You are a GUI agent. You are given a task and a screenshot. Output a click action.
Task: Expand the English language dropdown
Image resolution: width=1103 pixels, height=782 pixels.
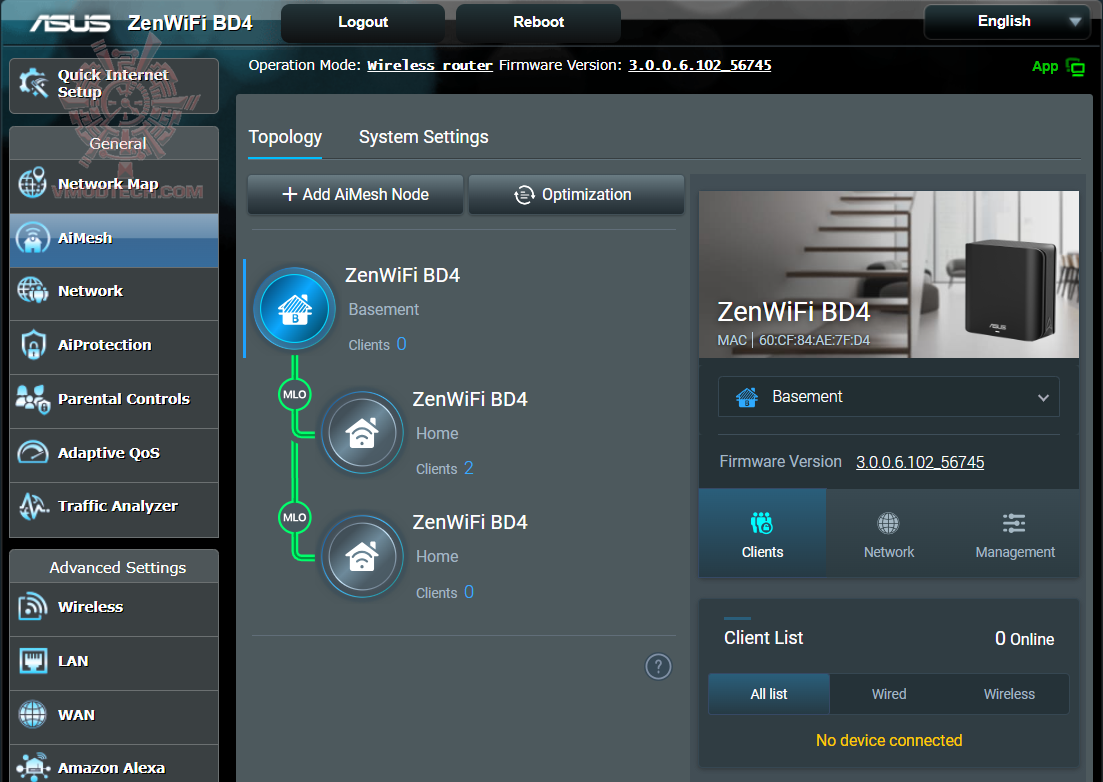[1007, 22]
